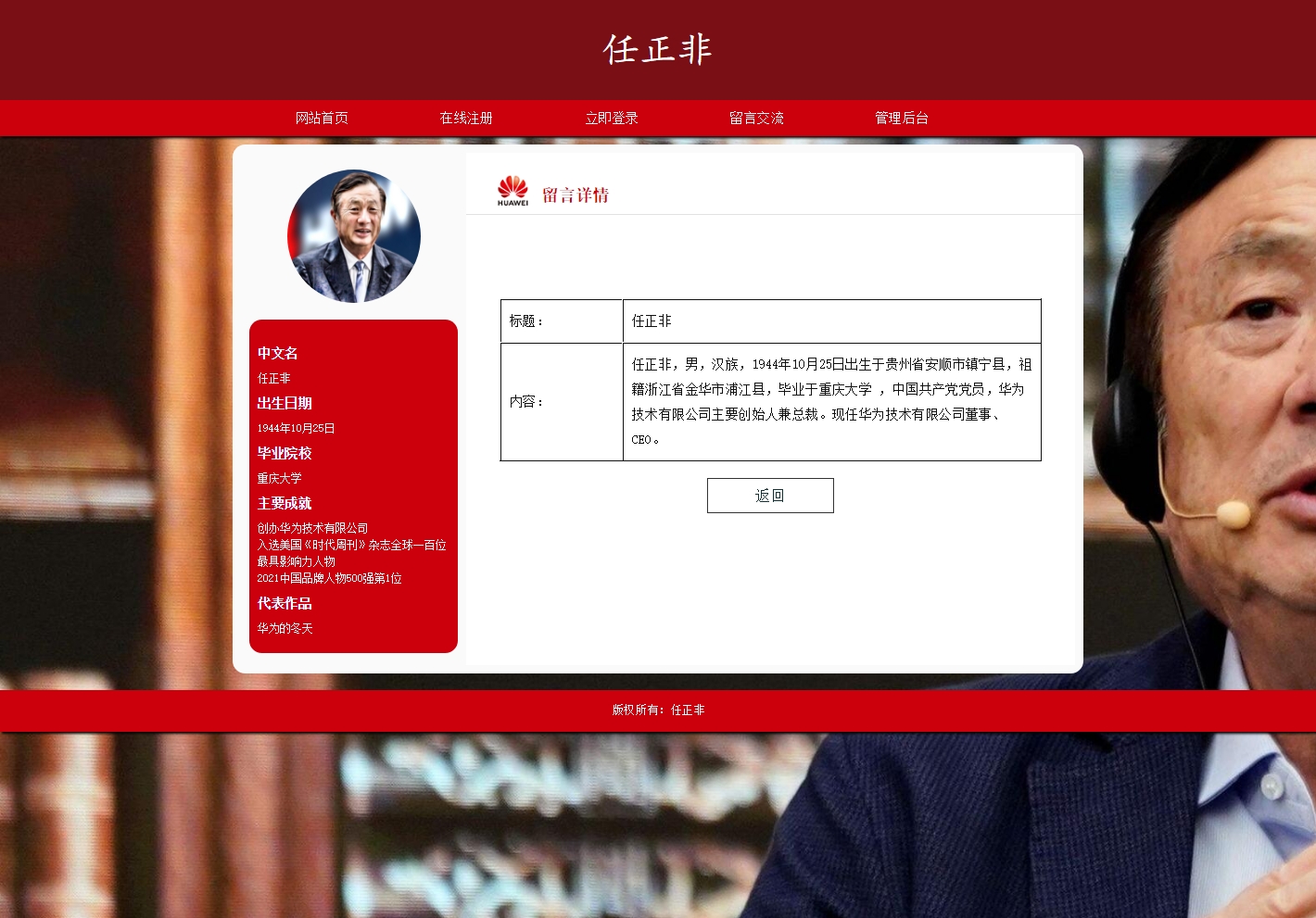Click the 创办华为技术有限公司 line
1316x918 pixels.
click(x=312, y=528)
